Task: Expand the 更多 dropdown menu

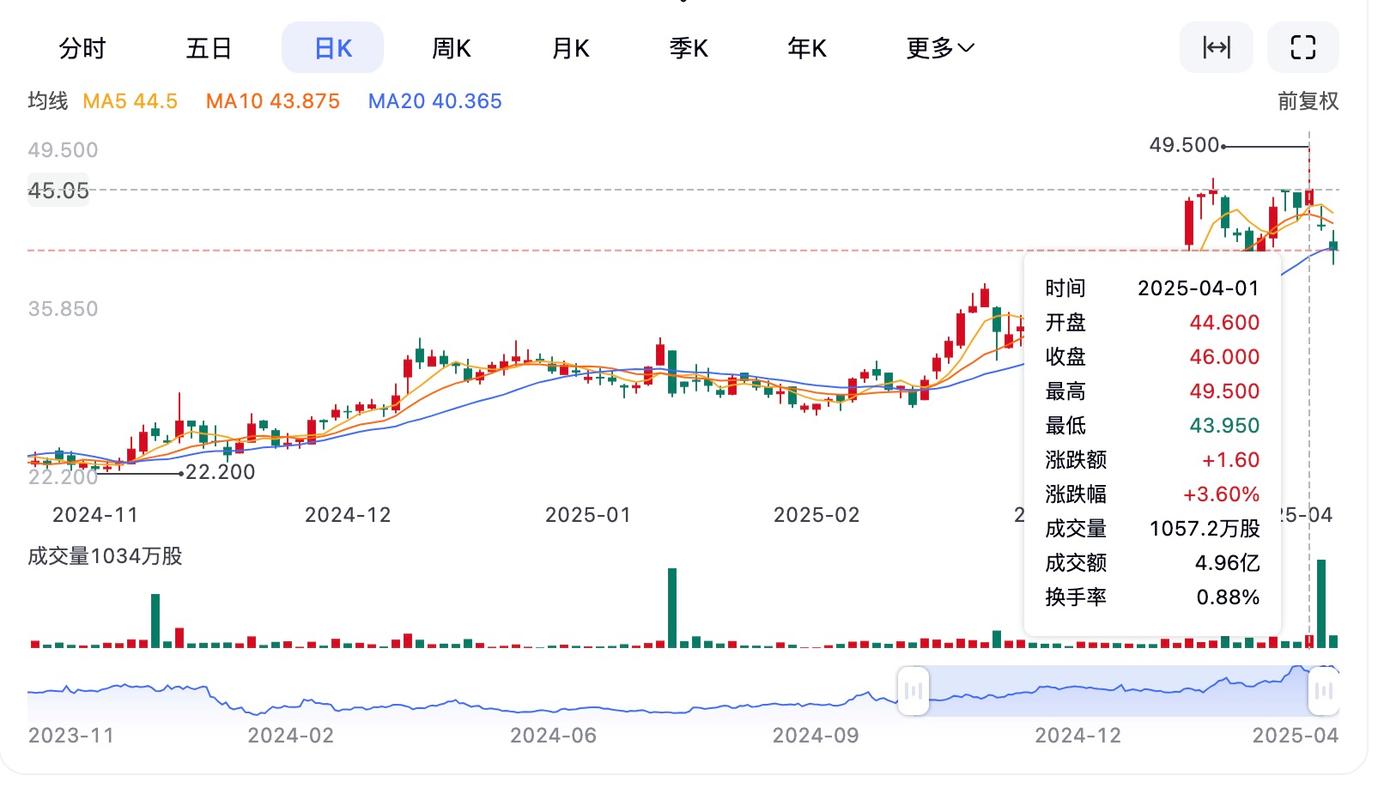Action: pyautogui.click(x=940, y=48)
